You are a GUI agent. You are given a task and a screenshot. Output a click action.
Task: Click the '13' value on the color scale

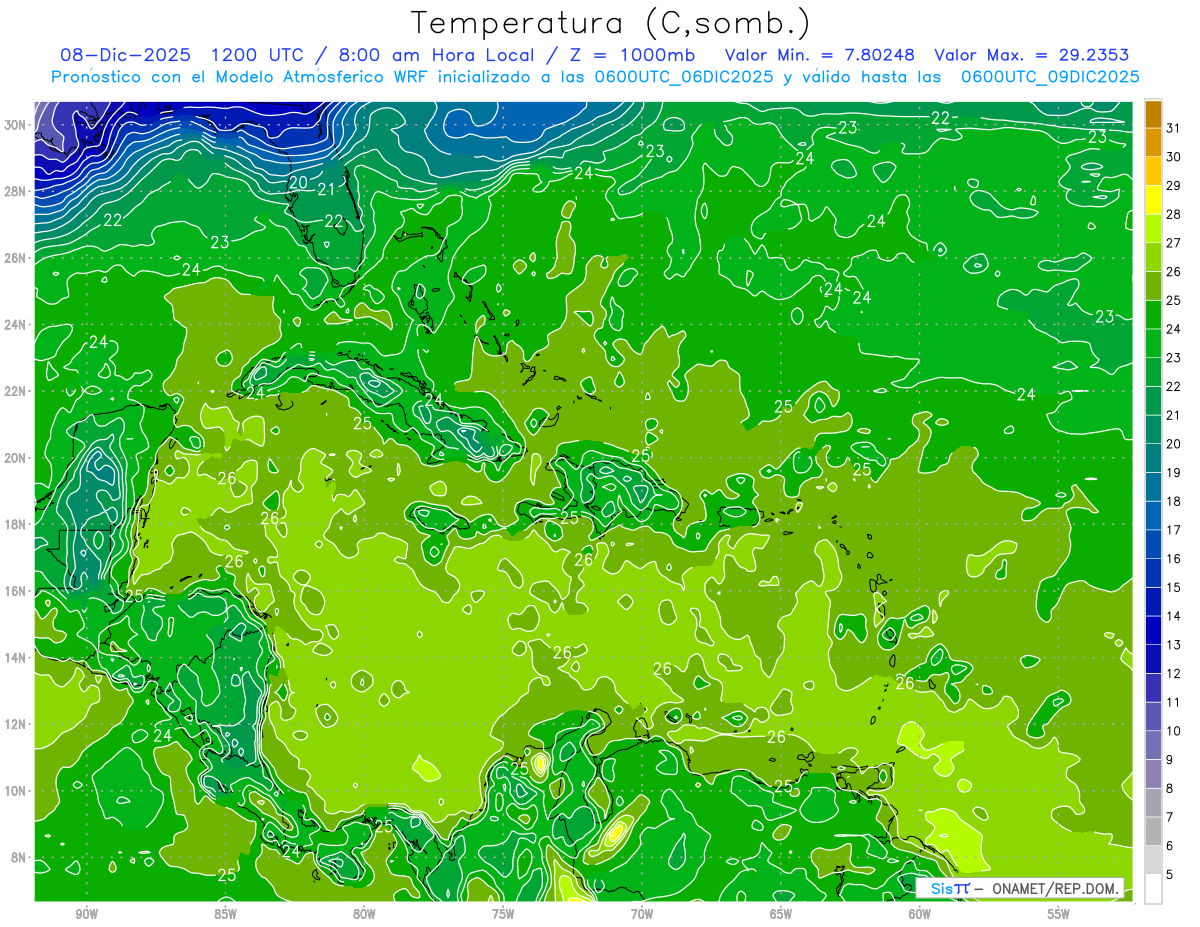coord(1174,645)
